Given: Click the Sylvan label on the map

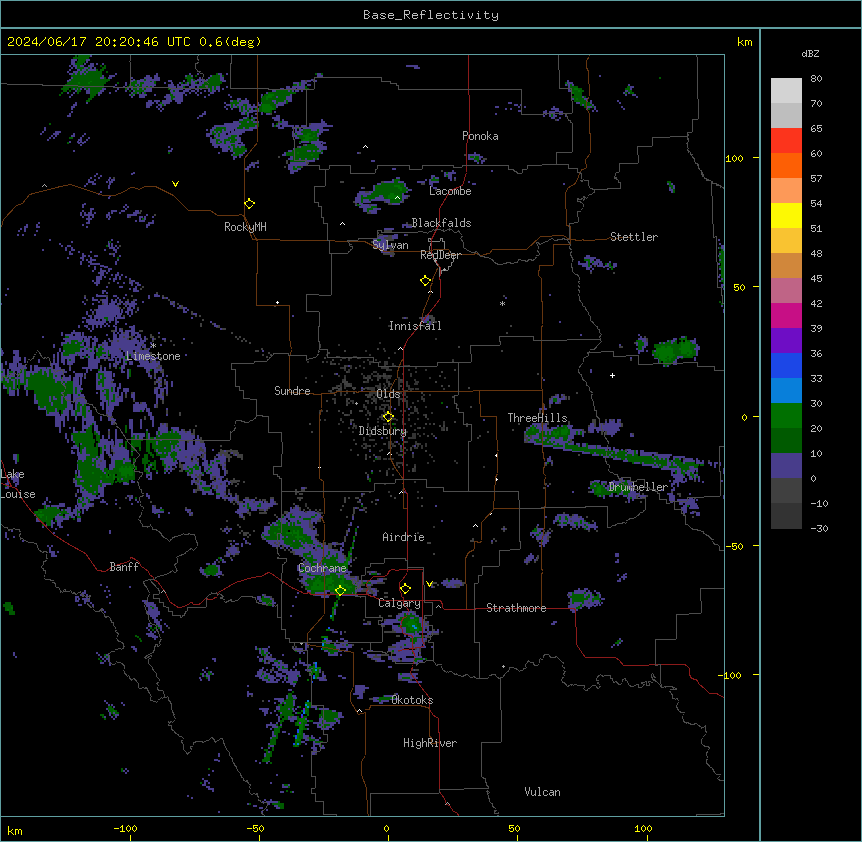Looking at the screenshot, I should tap(390, 245).
